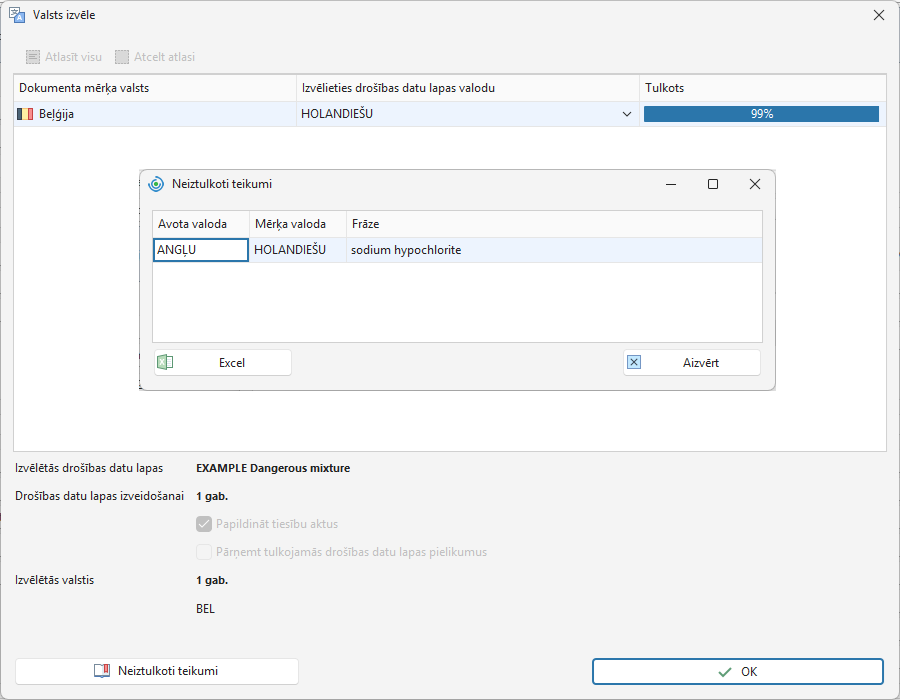Click the green checkmark on OK
Image resolution: width=900 pixels, height=700 pixels.
[x=725, y=672]
